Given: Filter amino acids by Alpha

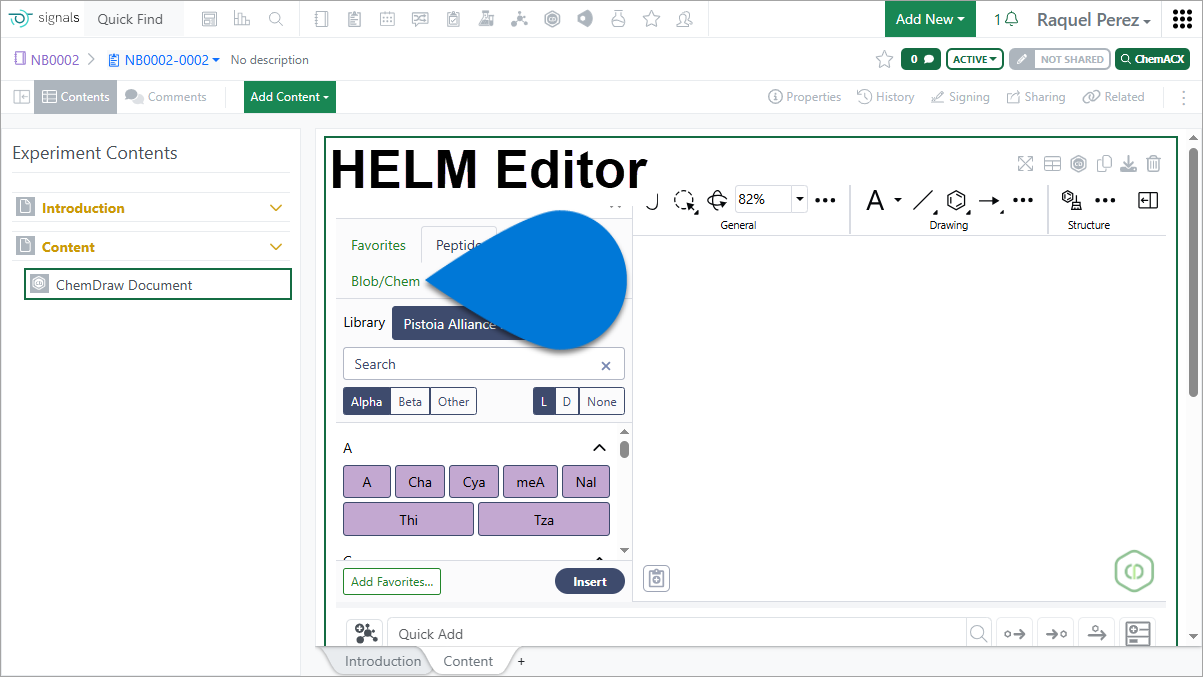Looking at the screenshot, I should [366, 401].
